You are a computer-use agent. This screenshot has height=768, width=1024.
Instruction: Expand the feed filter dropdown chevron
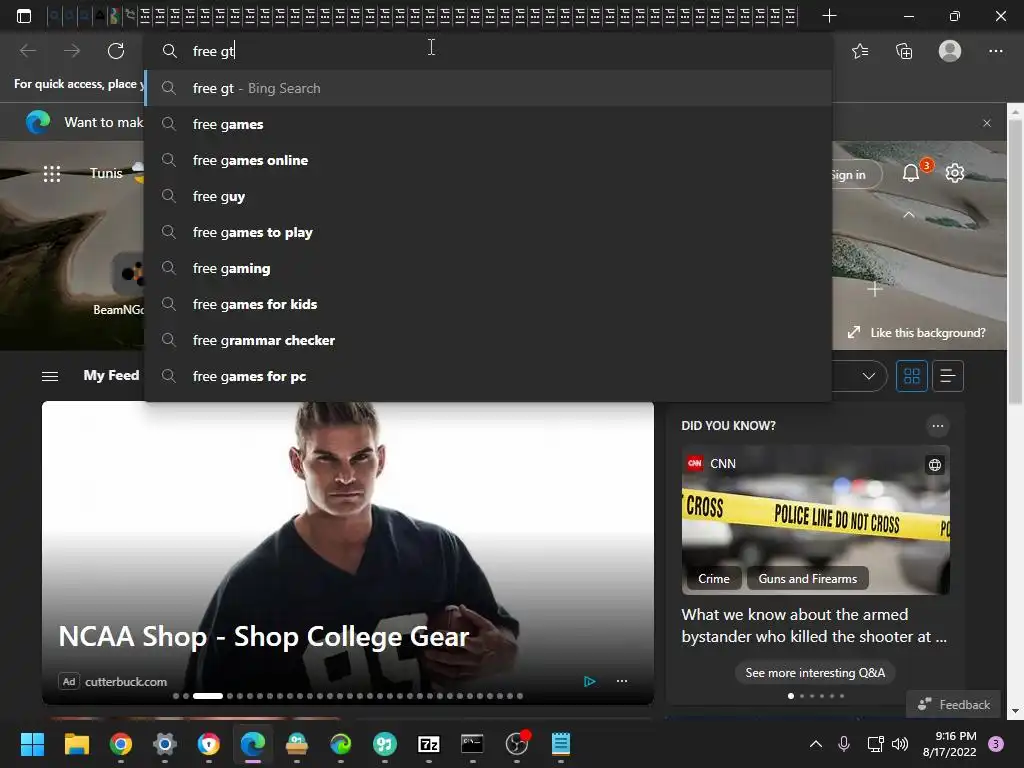click(x=869, y=376)
